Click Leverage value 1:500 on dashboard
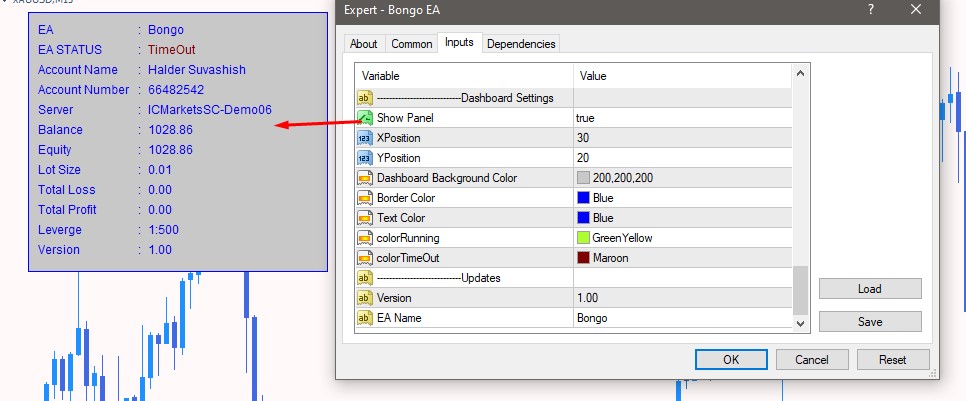 coord(163,230)
